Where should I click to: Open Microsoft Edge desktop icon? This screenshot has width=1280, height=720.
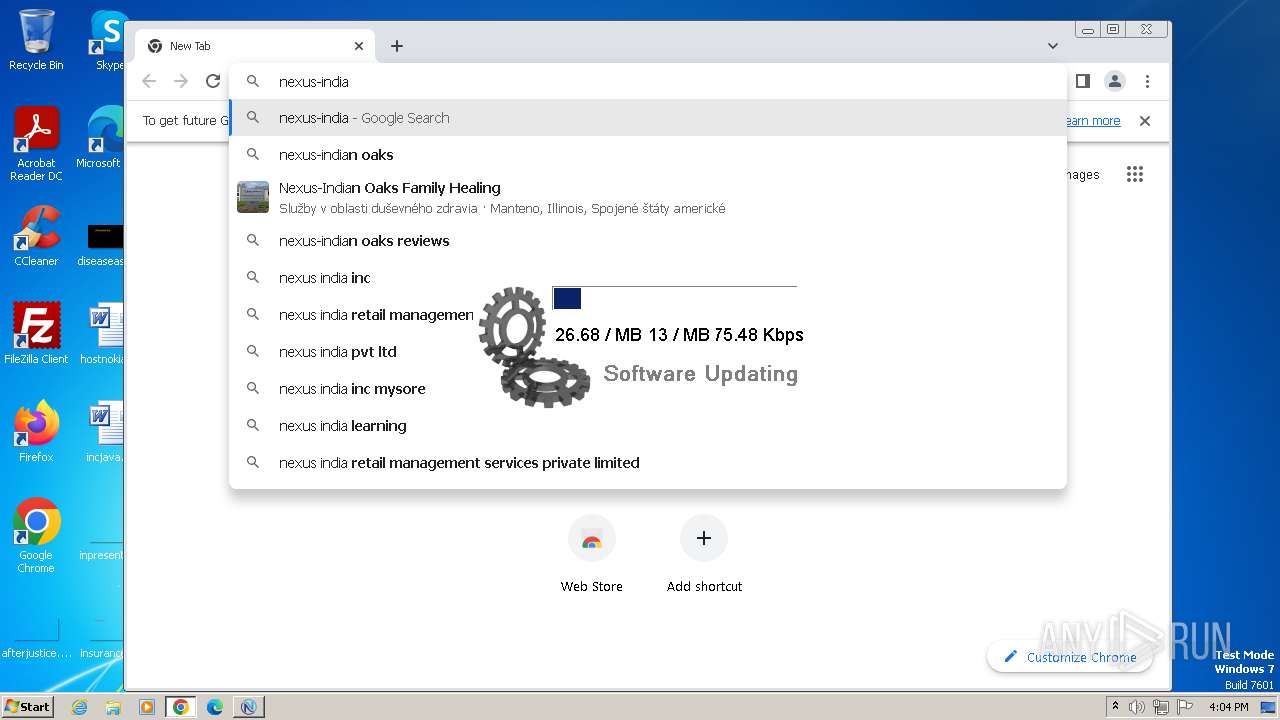(x=104, y=138)
